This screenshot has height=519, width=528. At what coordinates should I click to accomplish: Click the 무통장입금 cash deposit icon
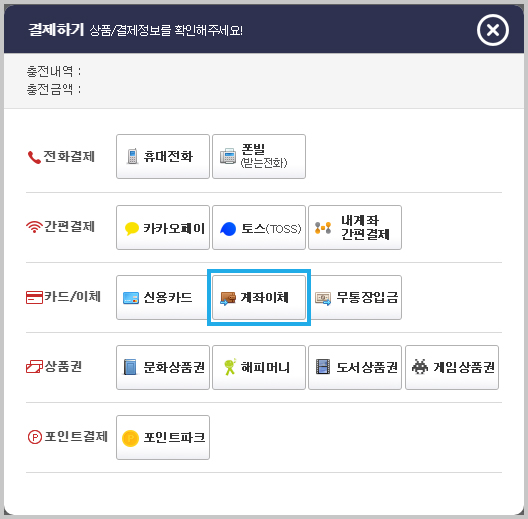coord(323,299)
